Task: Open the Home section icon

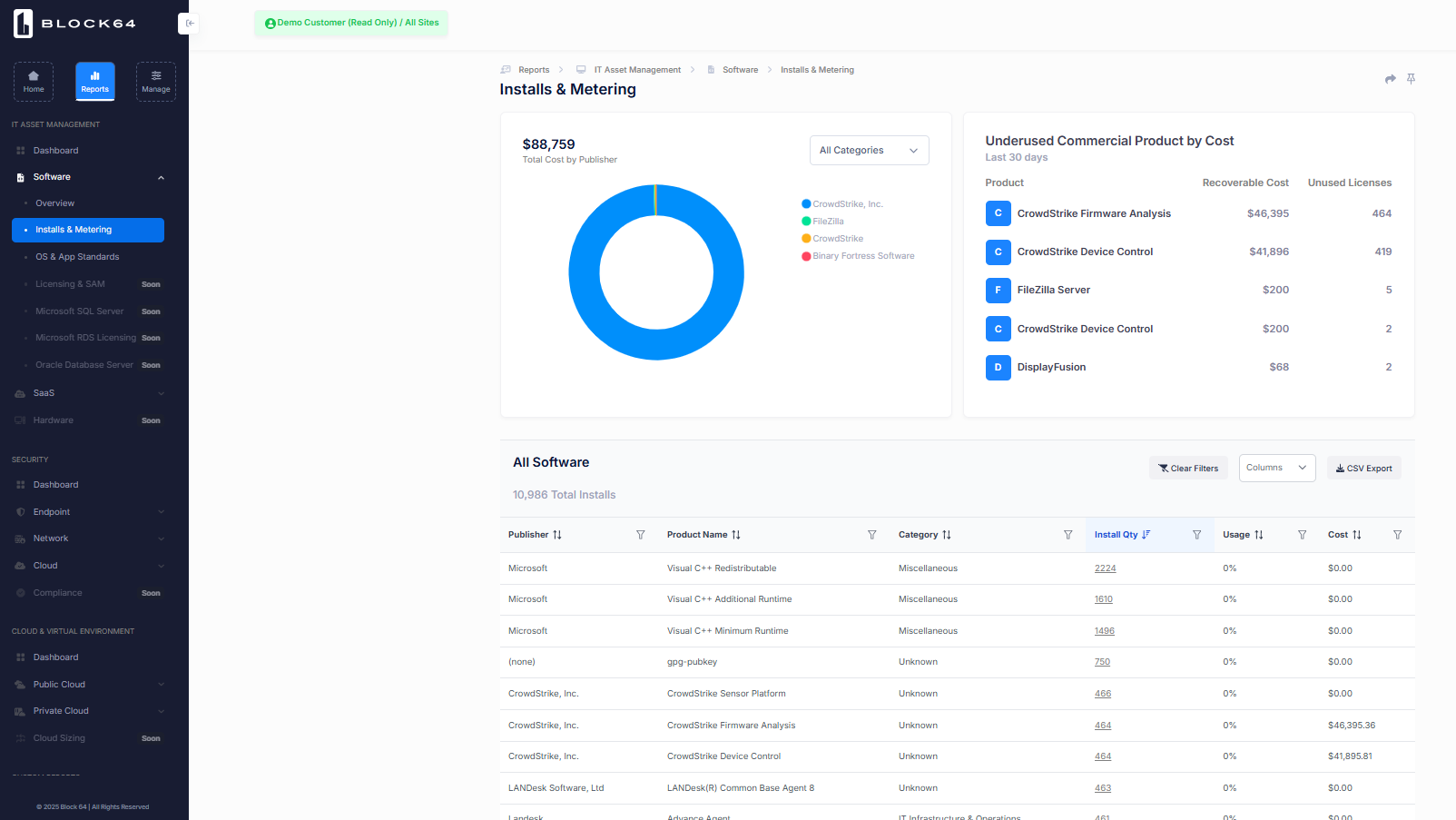Action: [34, 81]
